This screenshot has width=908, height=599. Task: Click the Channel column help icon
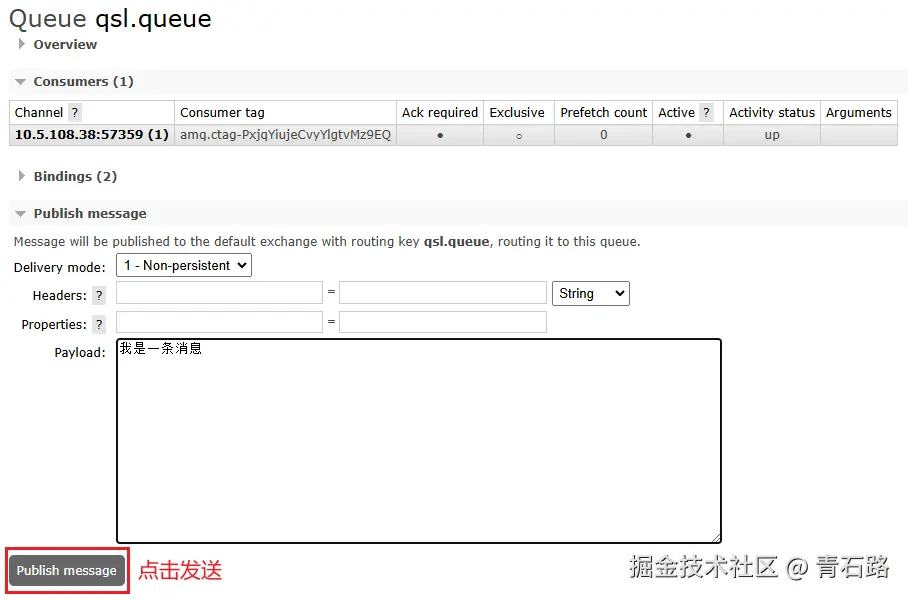[74, 112]
